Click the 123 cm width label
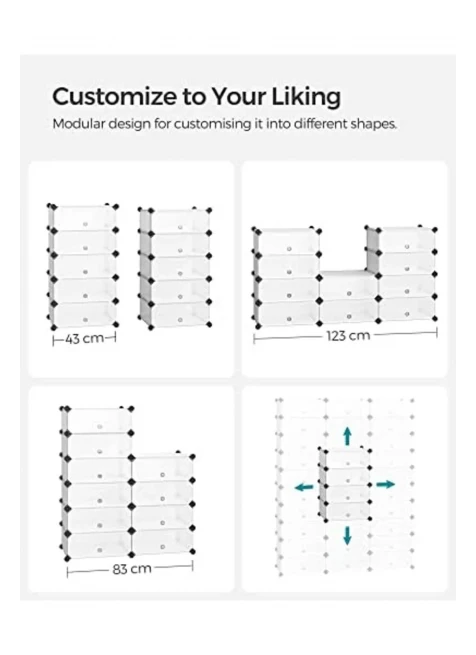This screenshot has width=476, height=655. click(x=348, y=336)
